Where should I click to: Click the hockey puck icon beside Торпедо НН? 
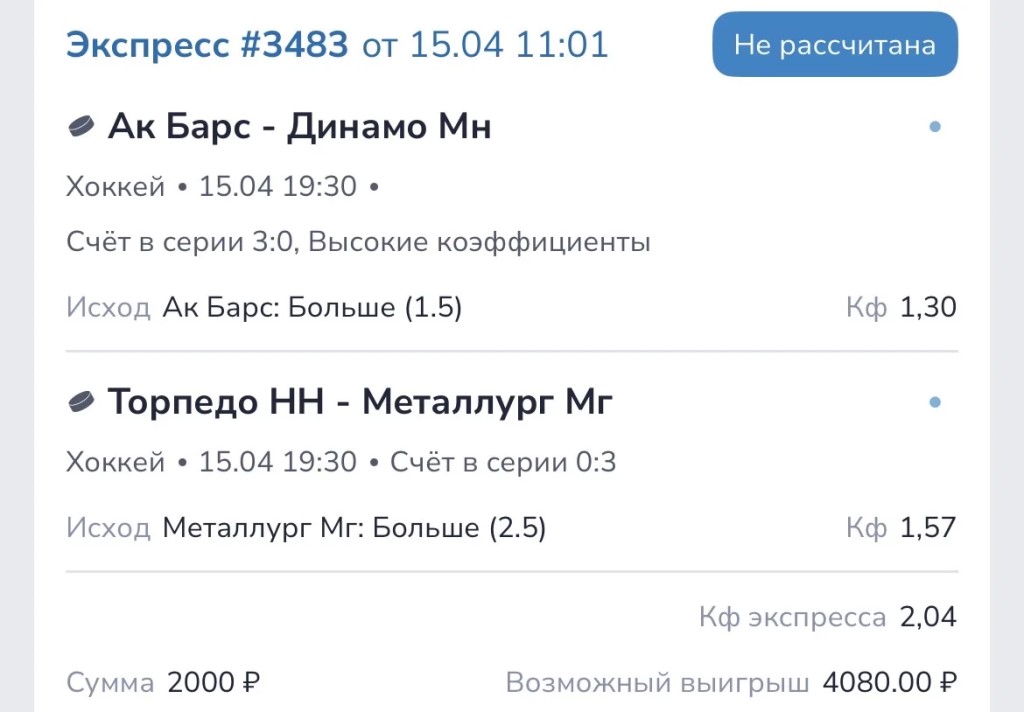(81, 402)
